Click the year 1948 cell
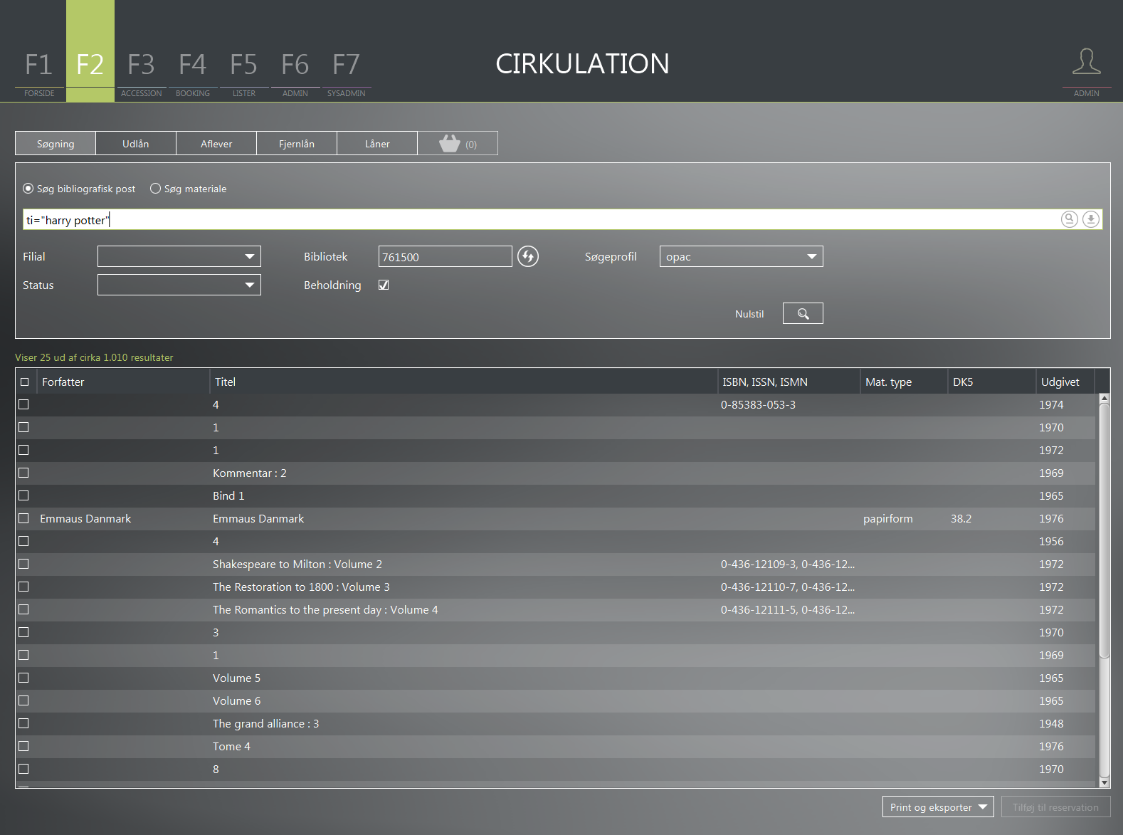 tap(1051, 723)
